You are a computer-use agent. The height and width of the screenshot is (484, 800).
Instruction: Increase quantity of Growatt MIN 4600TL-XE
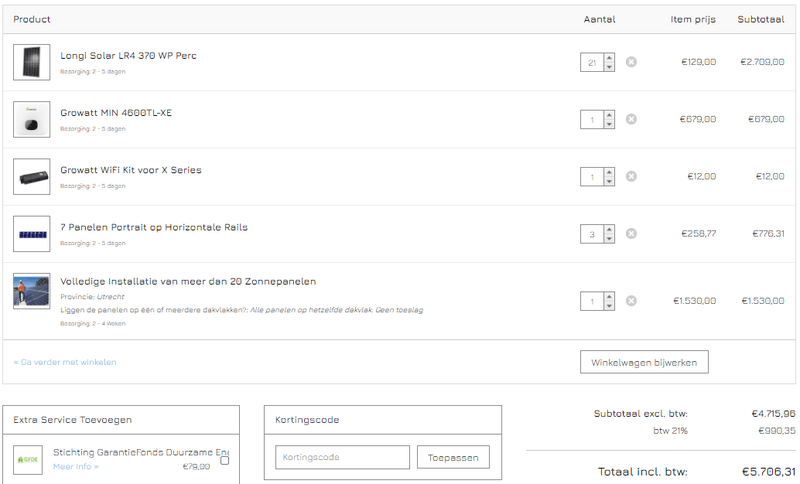click(609, 115)
